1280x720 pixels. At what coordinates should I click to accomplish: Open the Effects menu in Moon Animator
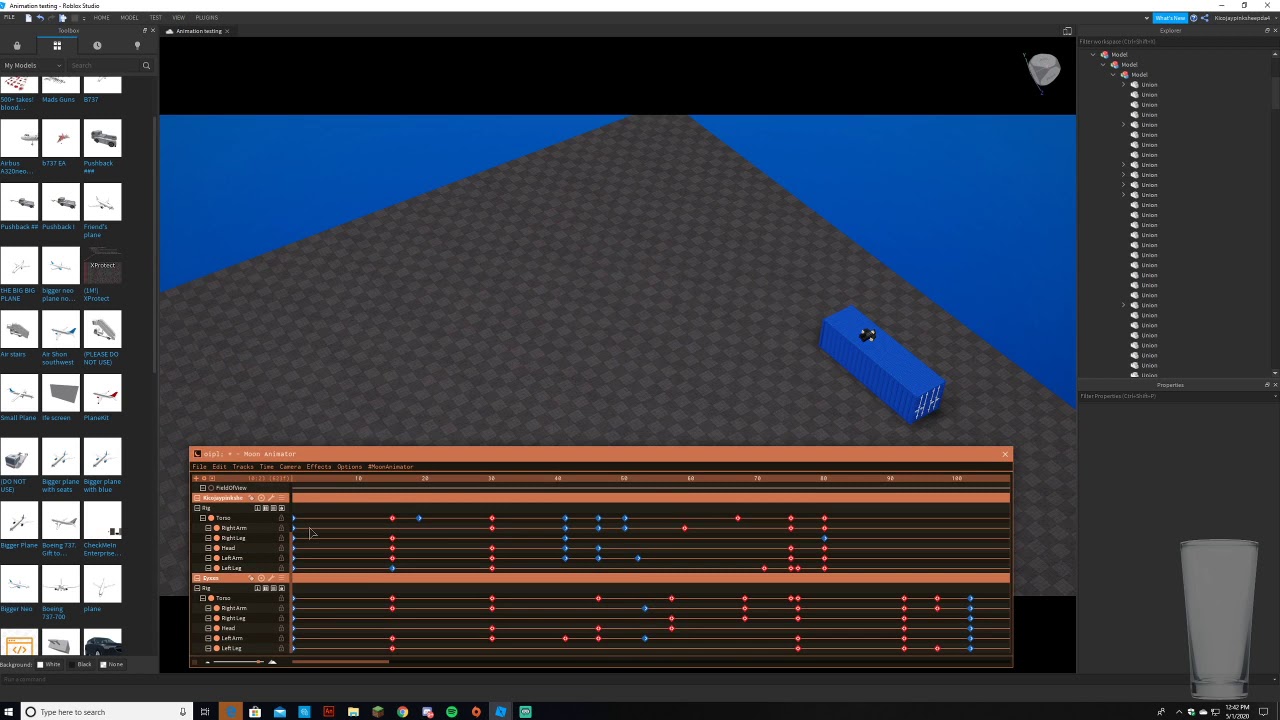click(x=319, y=467)
